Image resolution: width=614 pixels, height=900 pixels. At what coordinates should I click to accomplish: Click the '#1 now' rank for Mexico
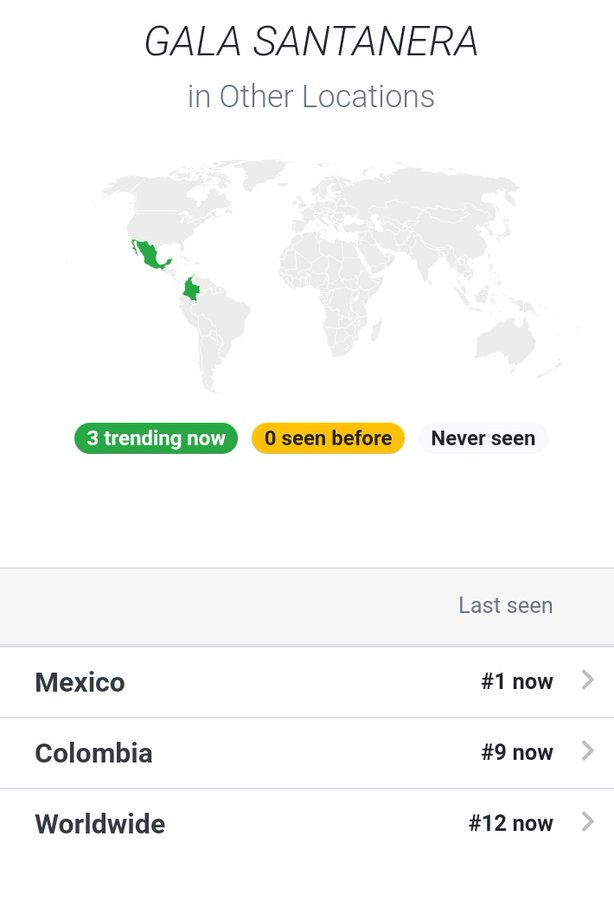click(x=517, y=682)
